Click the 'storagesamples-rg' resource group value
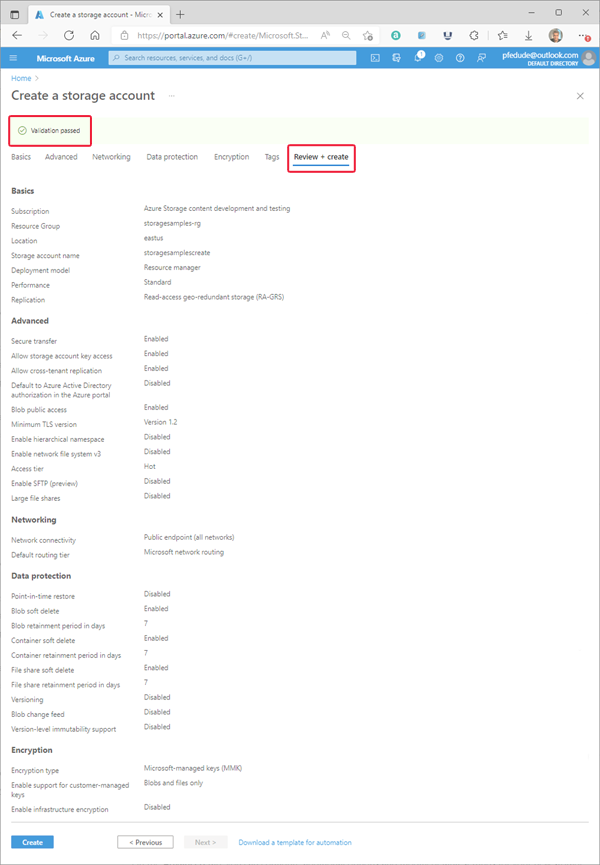This screenshot has height=865, width=600. pos(172,223)
